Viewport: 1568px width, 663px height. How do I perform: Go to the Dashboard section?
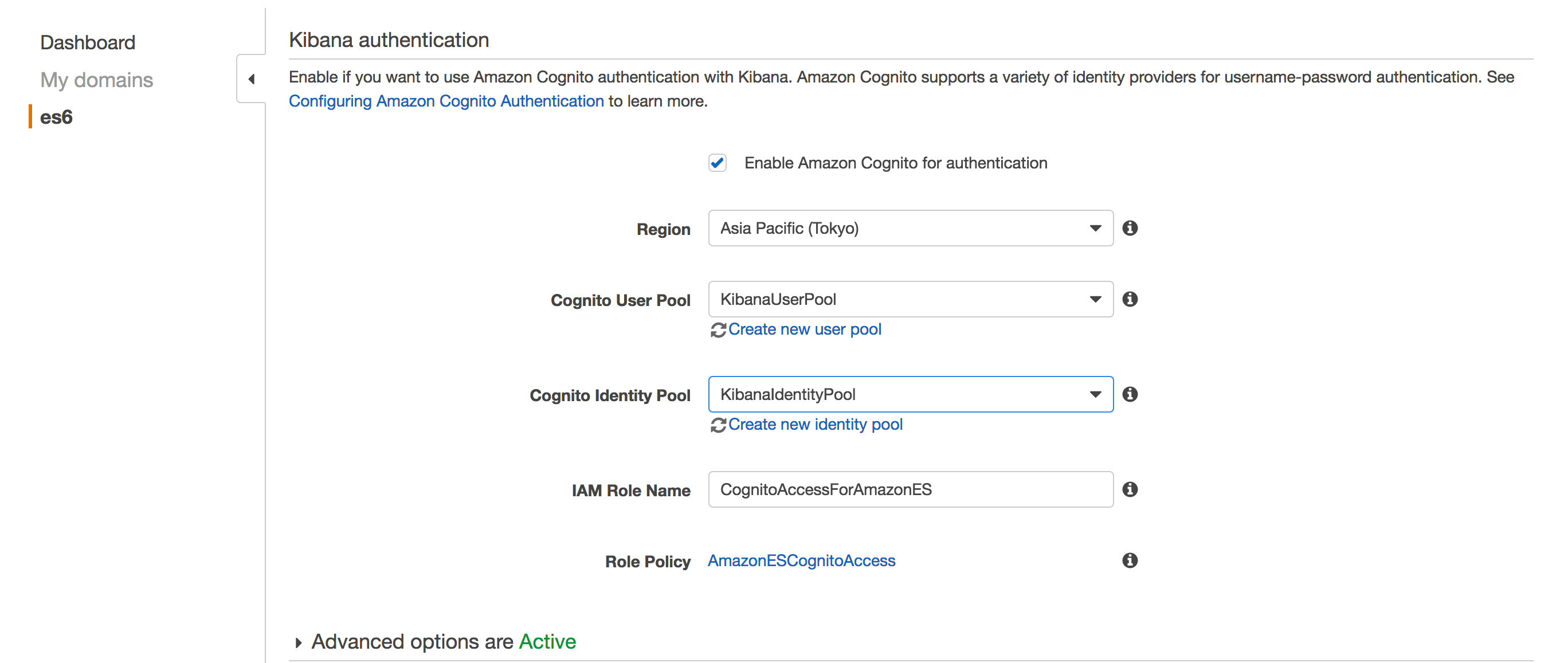pyautogui.click(x=88, y=42)
